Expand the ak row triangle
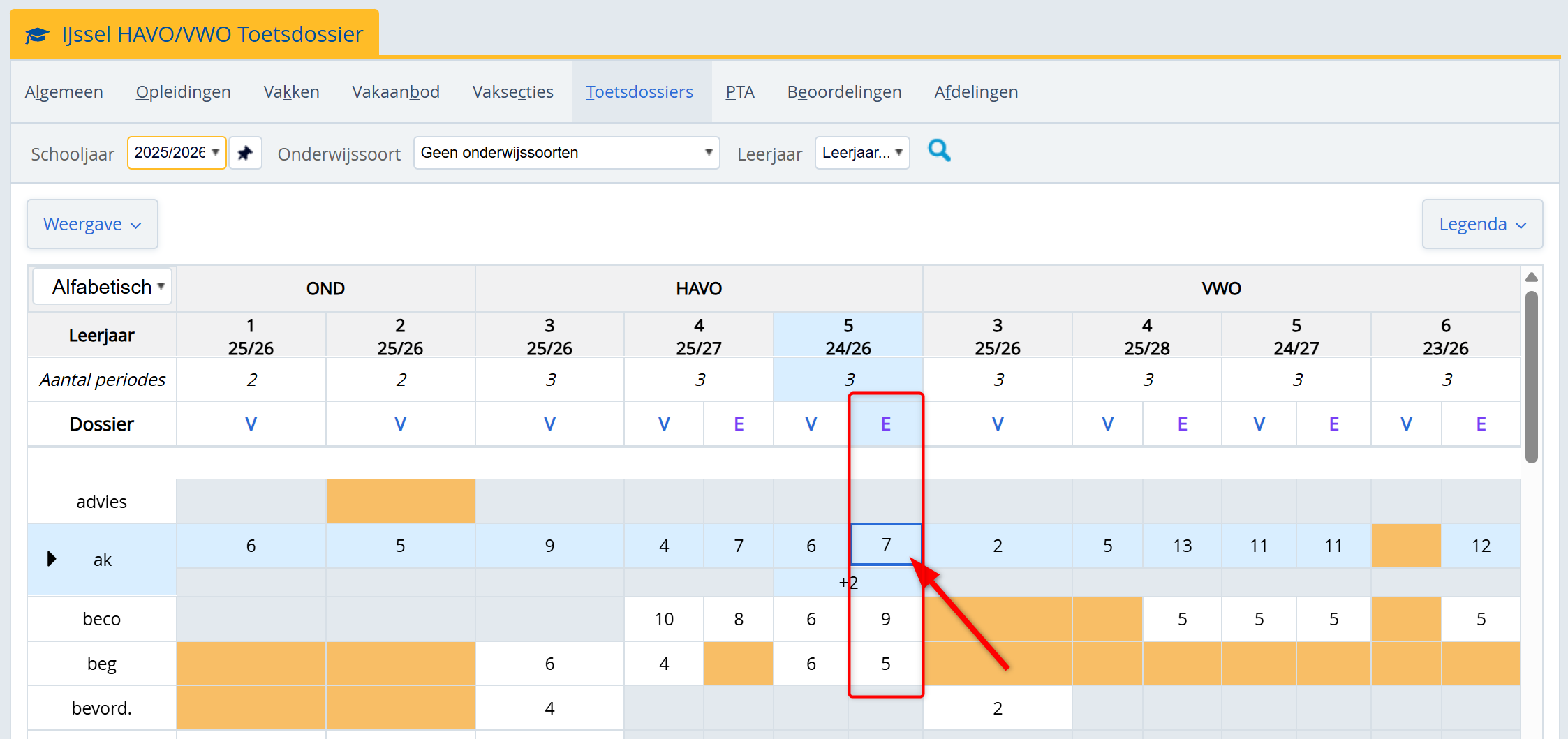 (x=52, y=559)
